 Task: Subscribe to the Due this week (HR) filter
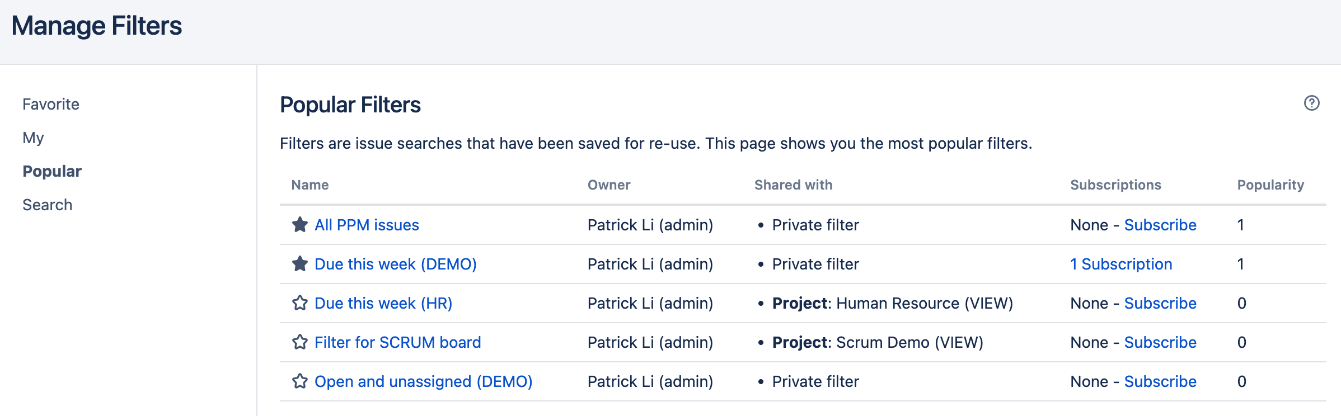(x=1160, y=303)
